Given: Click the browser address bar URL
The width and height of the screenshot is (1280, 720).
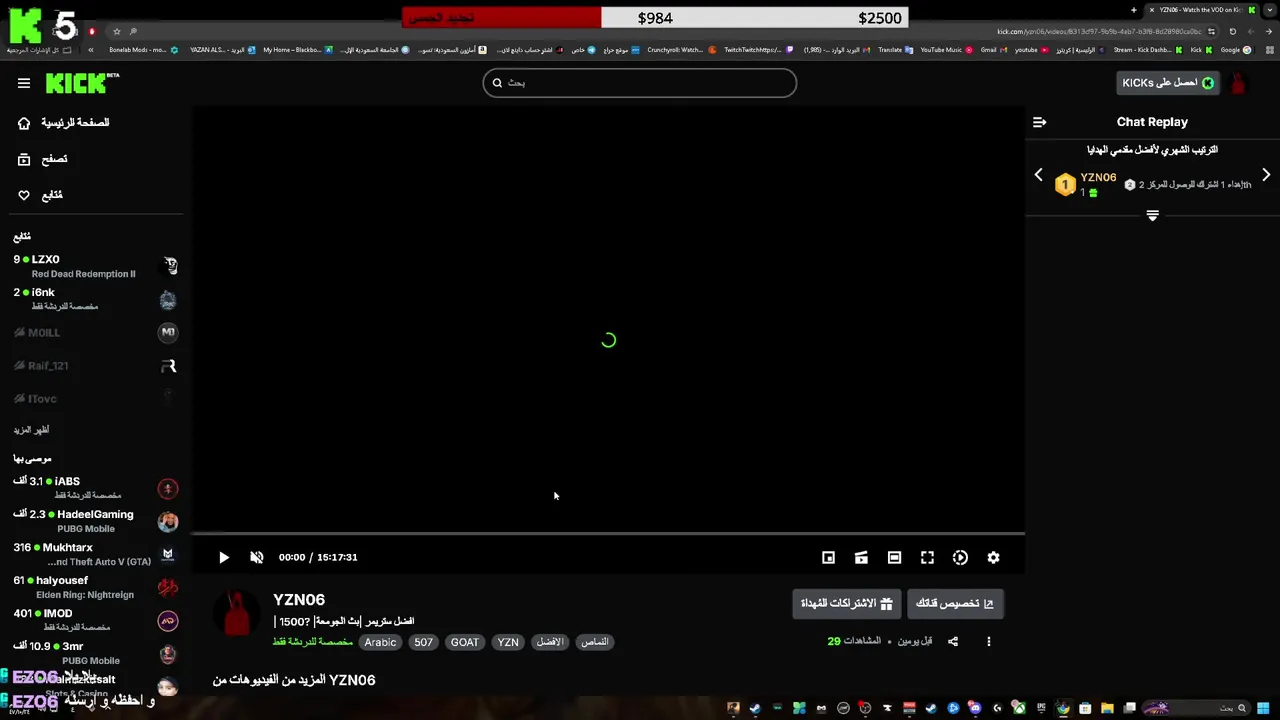Looking at the screenshot, I should [1100, 31].
